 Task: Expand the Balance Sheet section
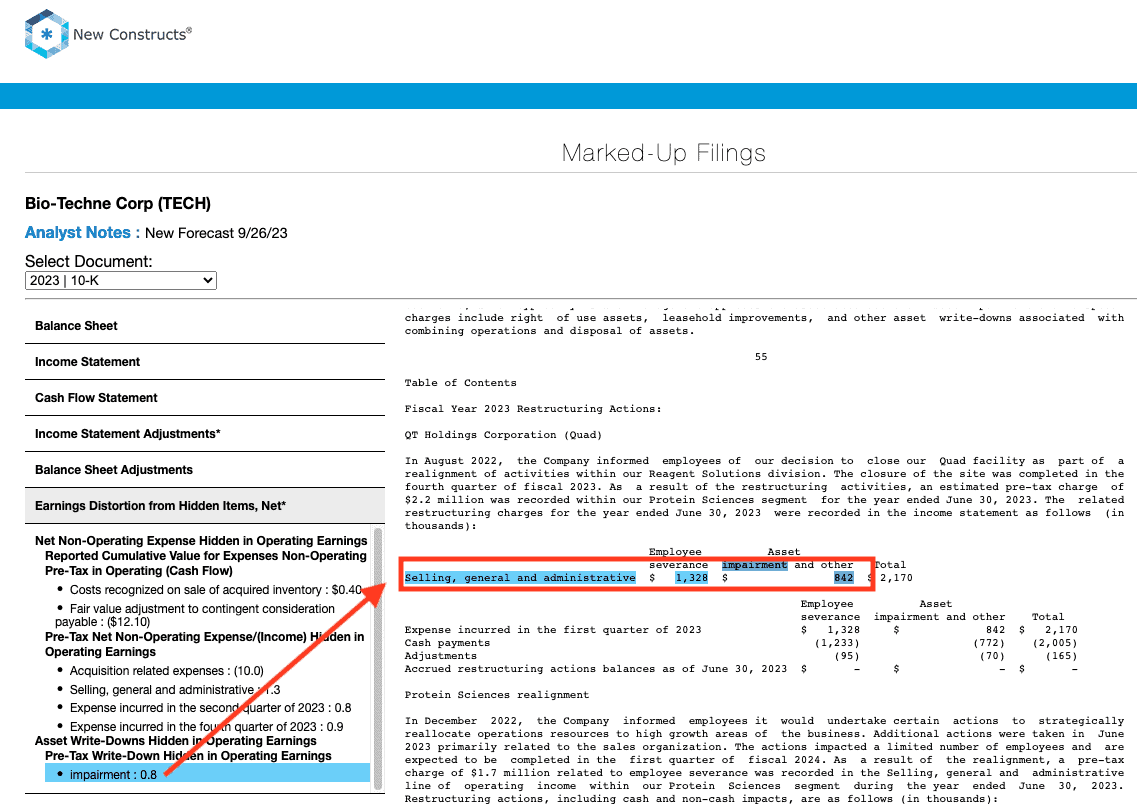pos(204,326)
